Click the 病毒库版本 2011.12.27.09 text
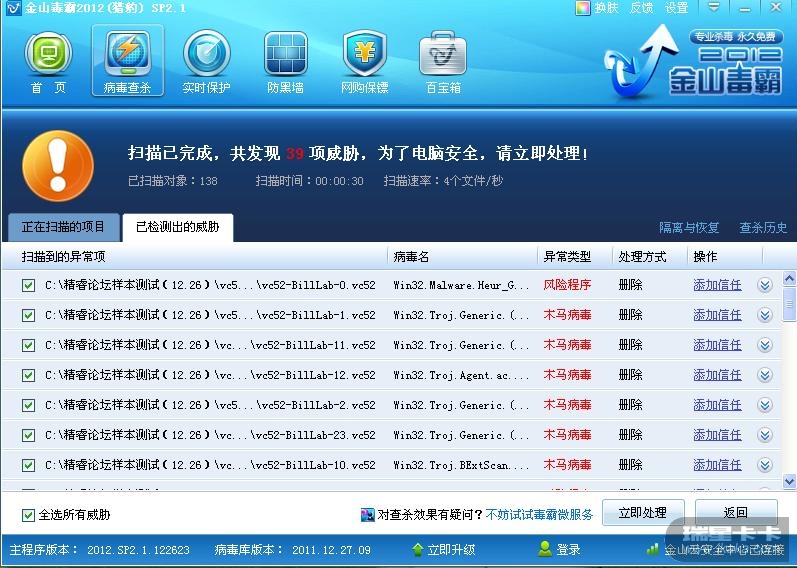 293,550
